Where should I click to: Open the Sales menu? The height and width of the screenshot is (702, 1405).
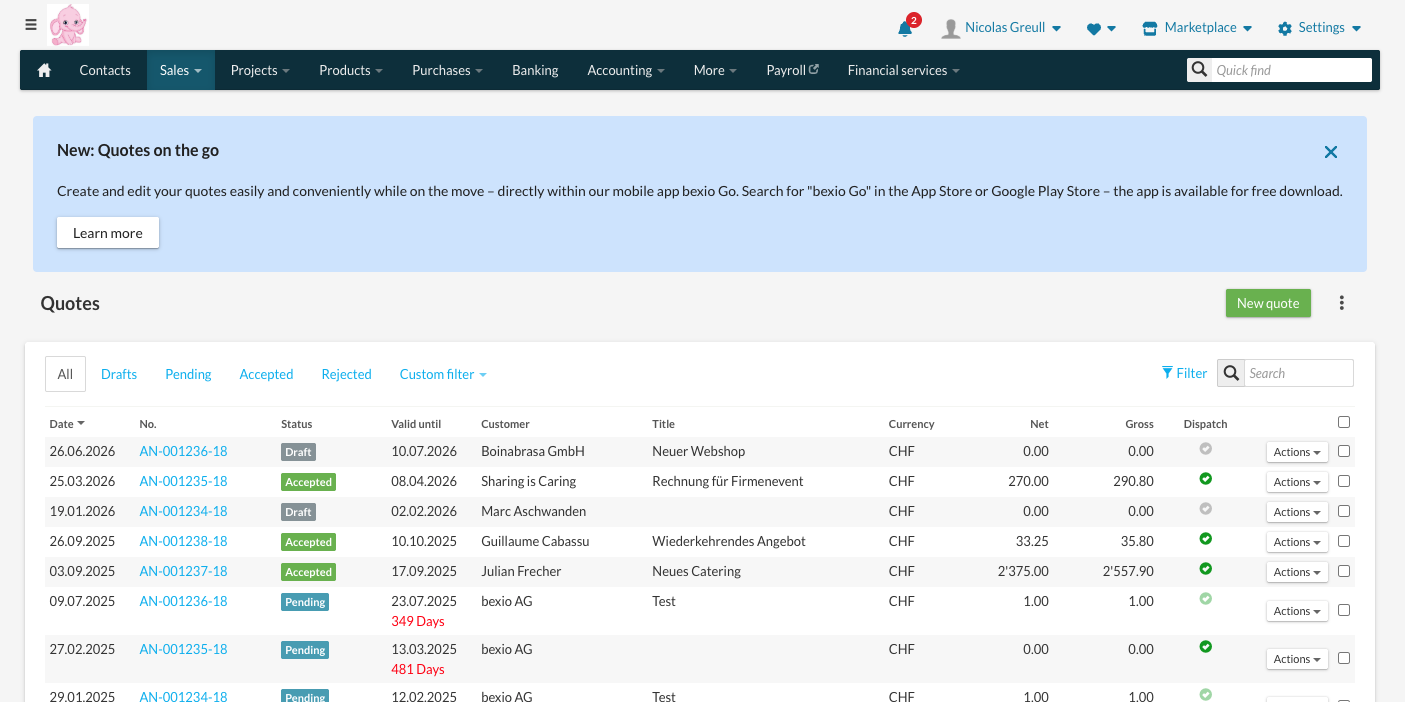(x=181, y=70)
